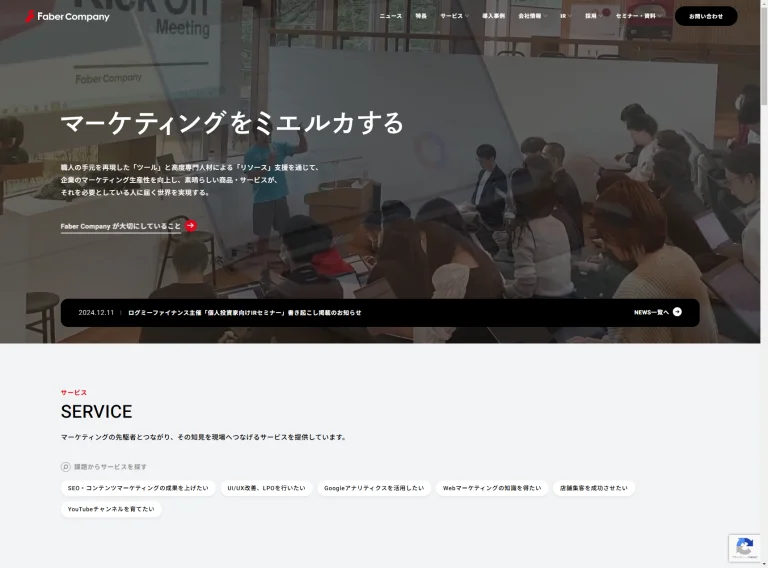Expand the サービス dropdown in navigation

454,16
